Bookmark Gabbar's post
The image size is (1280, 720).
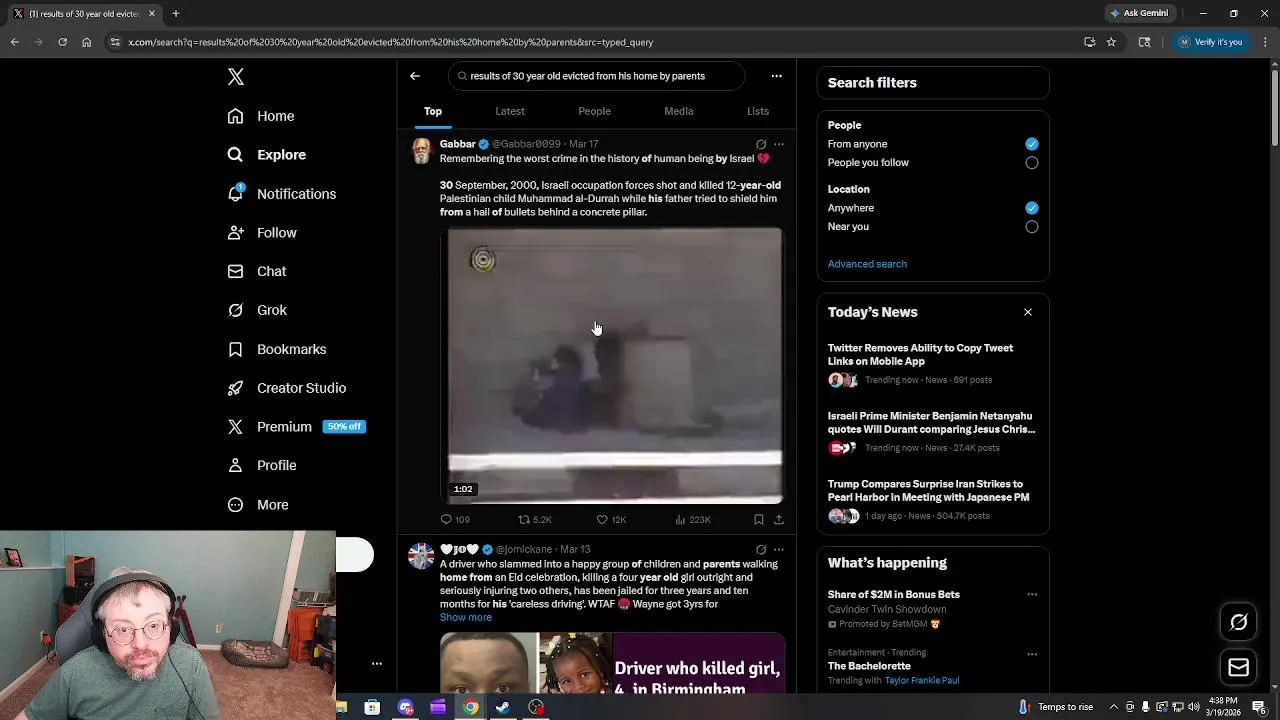759,520
